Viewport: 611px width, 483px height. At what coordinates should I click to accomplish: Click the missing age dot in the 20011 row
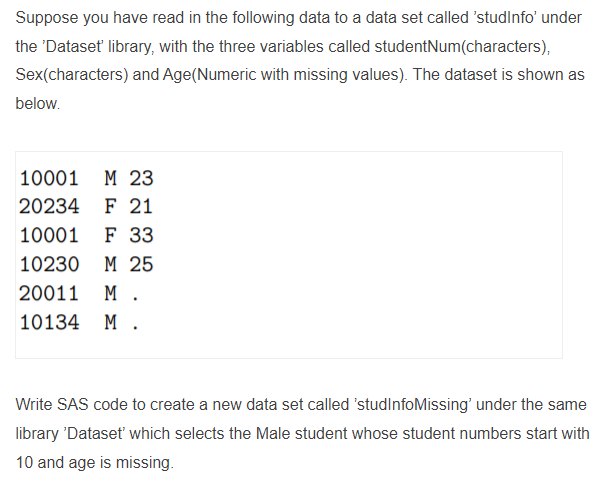point(135,299)
